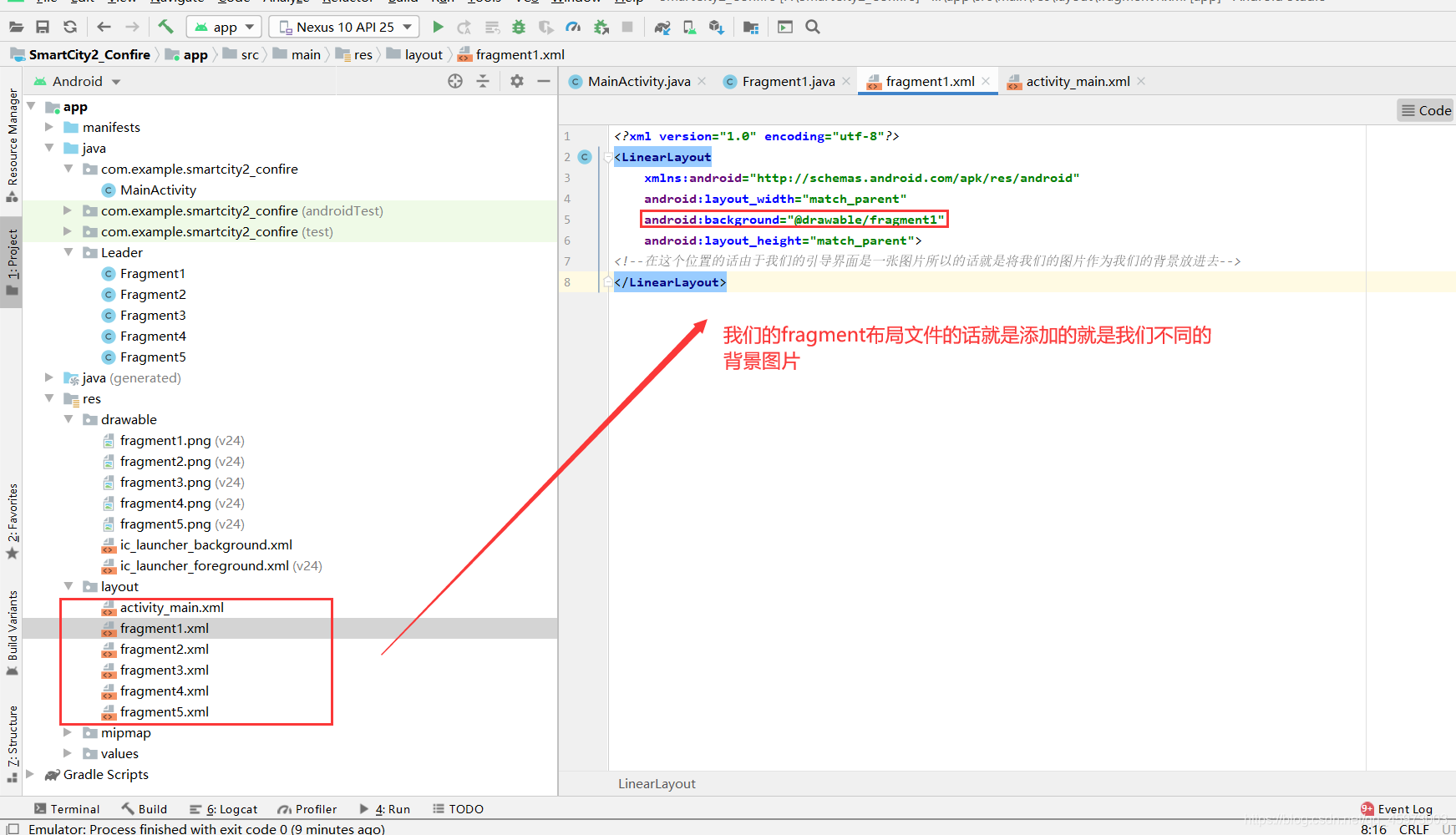This screenshot has height=835, width=1456.
Task: Open the Run tool window
Action: click(385, 809)
